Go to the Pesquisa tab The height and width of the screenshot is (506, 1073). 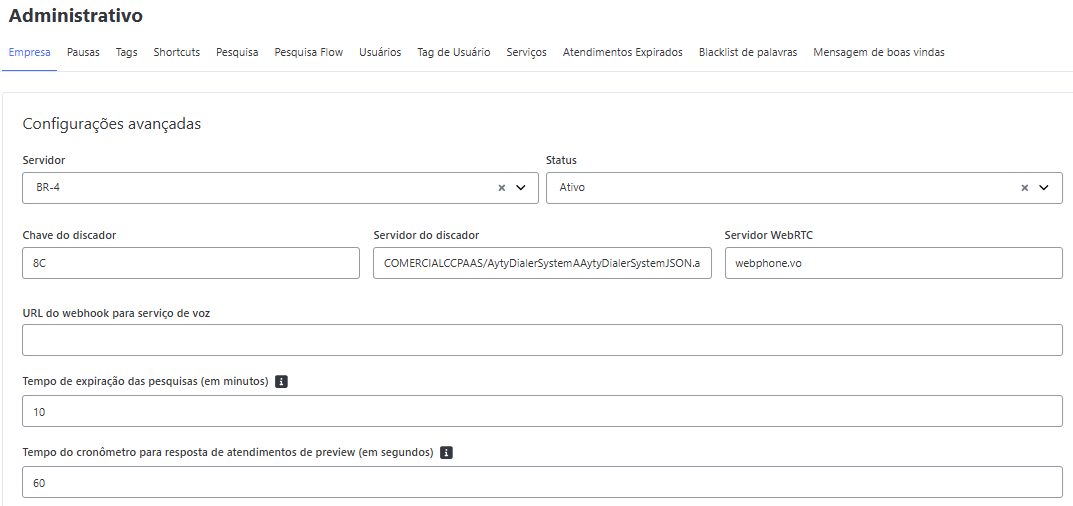237,52
